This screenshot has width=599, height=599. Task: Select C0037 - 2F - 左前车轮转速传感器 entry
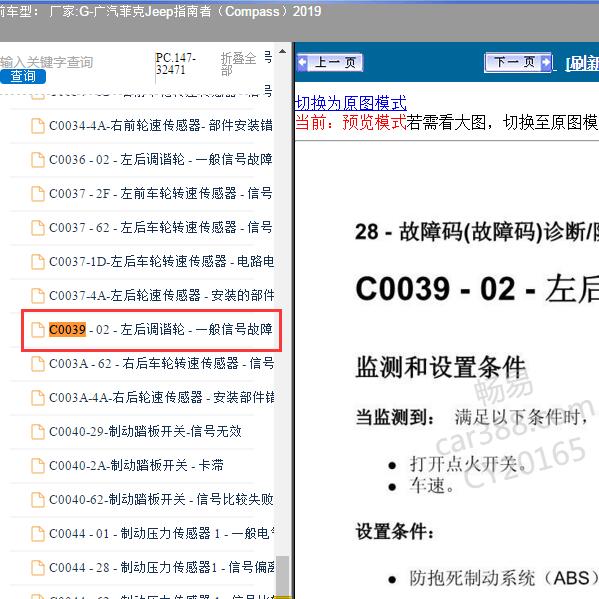[x=161, y=193]
